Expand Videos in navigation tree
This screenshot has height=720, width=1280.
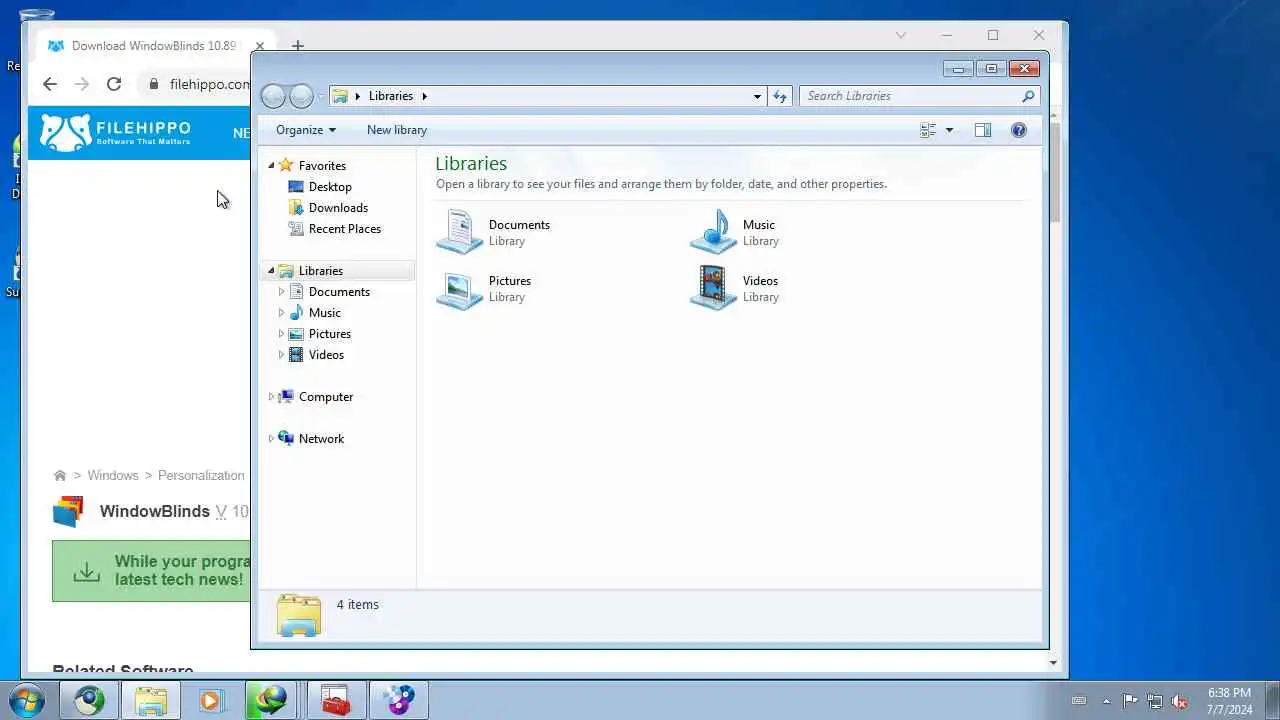281,355
